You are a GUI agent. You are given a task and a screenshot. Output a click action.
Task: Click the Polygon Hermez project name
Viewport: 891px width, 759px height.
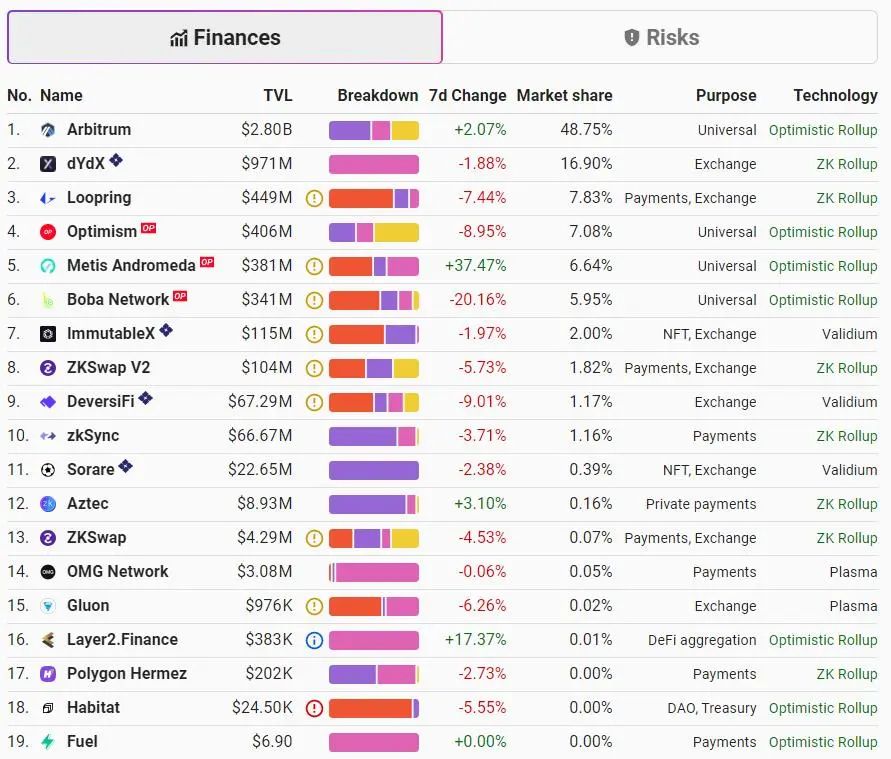click(x=127, y=674)
